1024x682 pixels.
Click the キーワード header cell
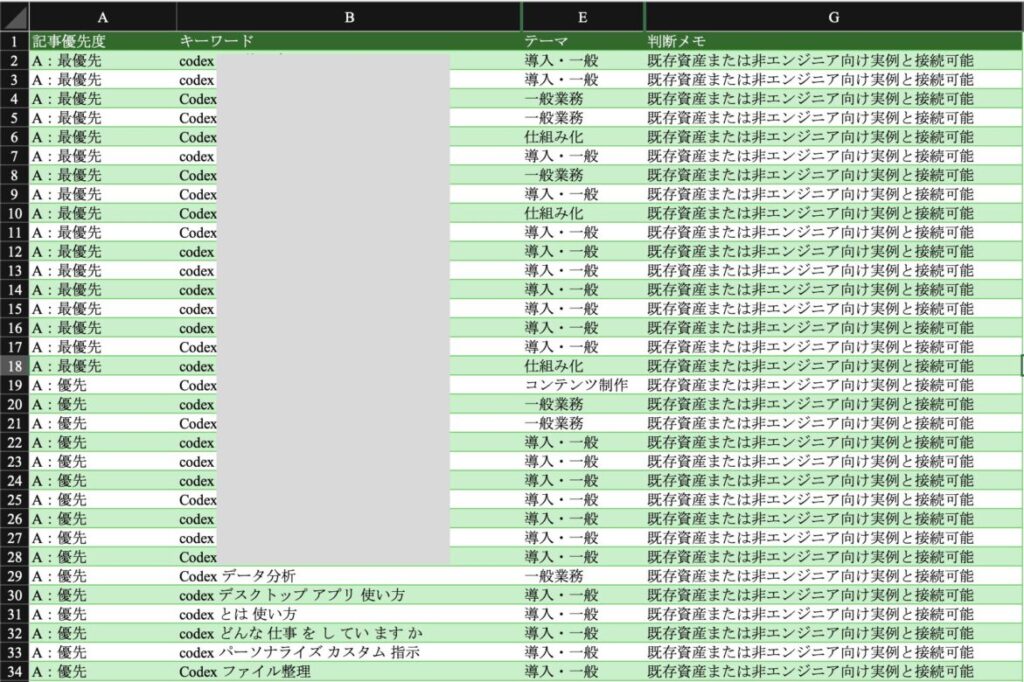[x=349, y=42]
